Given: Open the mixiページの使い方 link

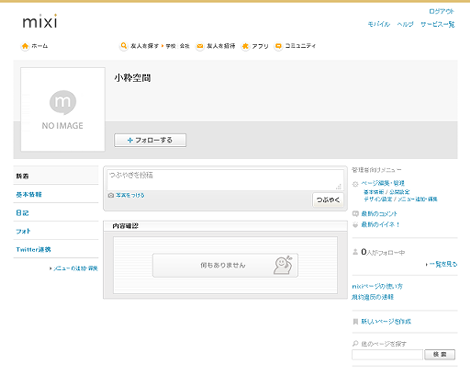Looking at the screenshot, I should pyautogui.click(x=377, y=286).
